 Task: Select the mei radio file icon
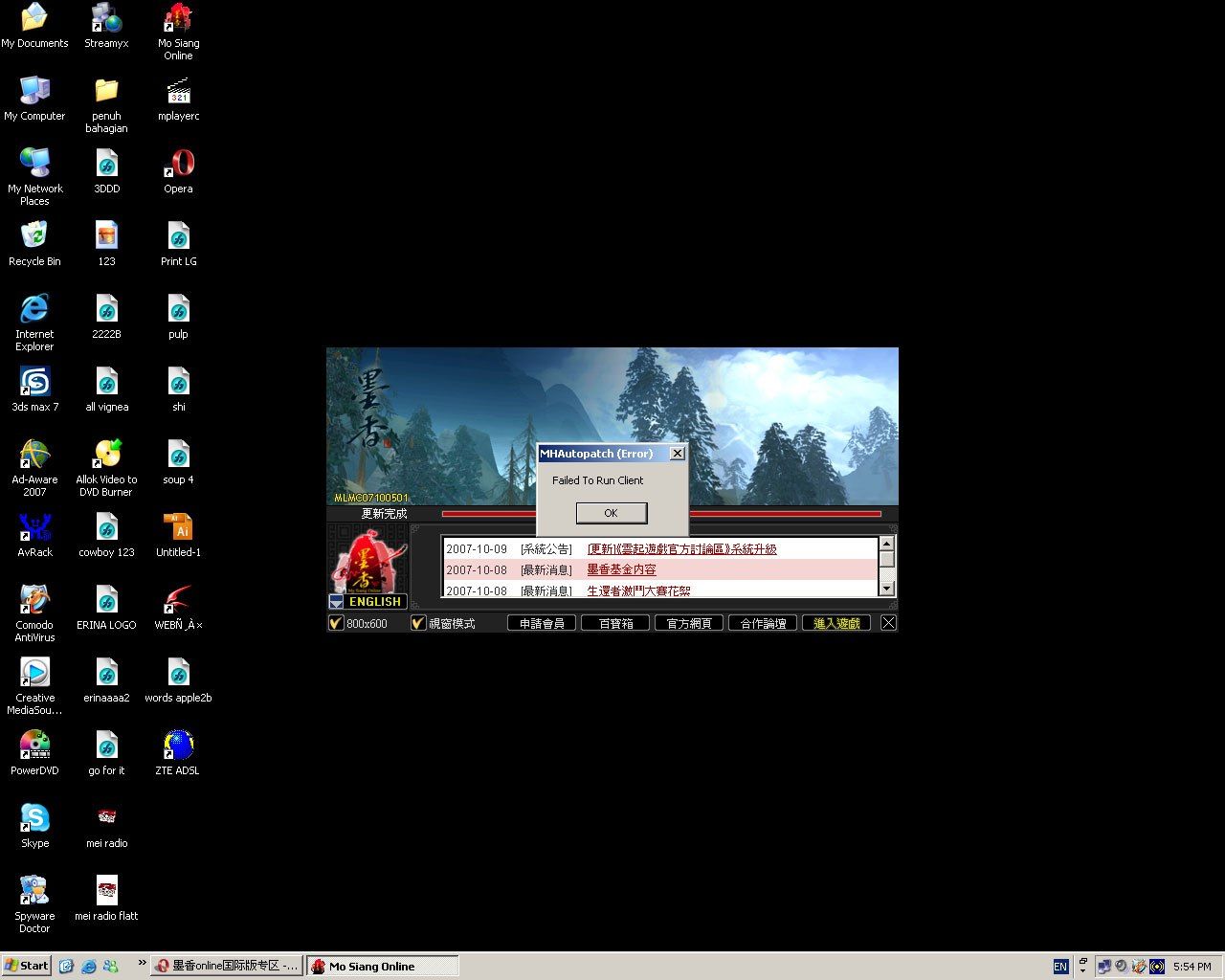[106, 827]
